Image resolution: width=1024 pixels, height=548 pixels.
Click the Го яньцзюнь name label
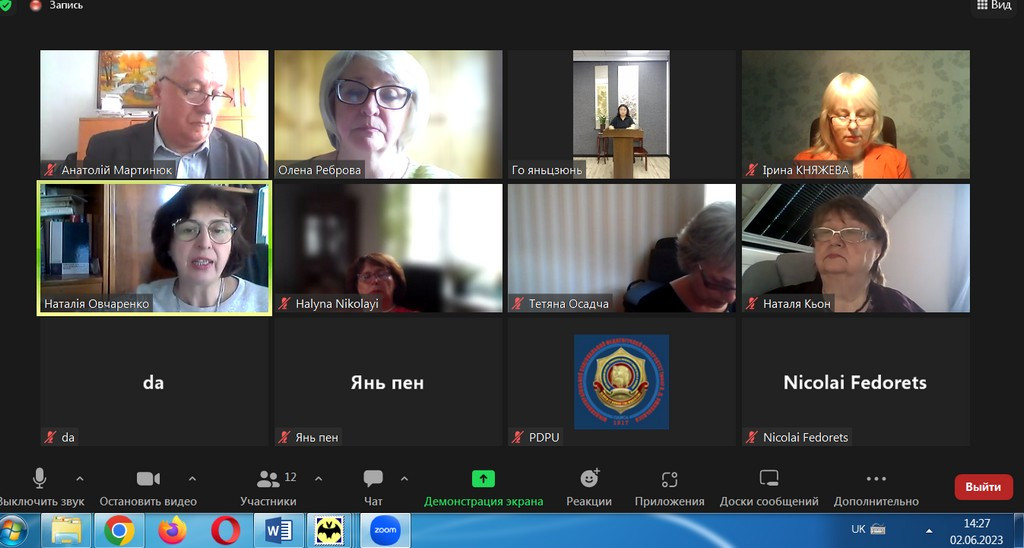click(x=547, y=170)
